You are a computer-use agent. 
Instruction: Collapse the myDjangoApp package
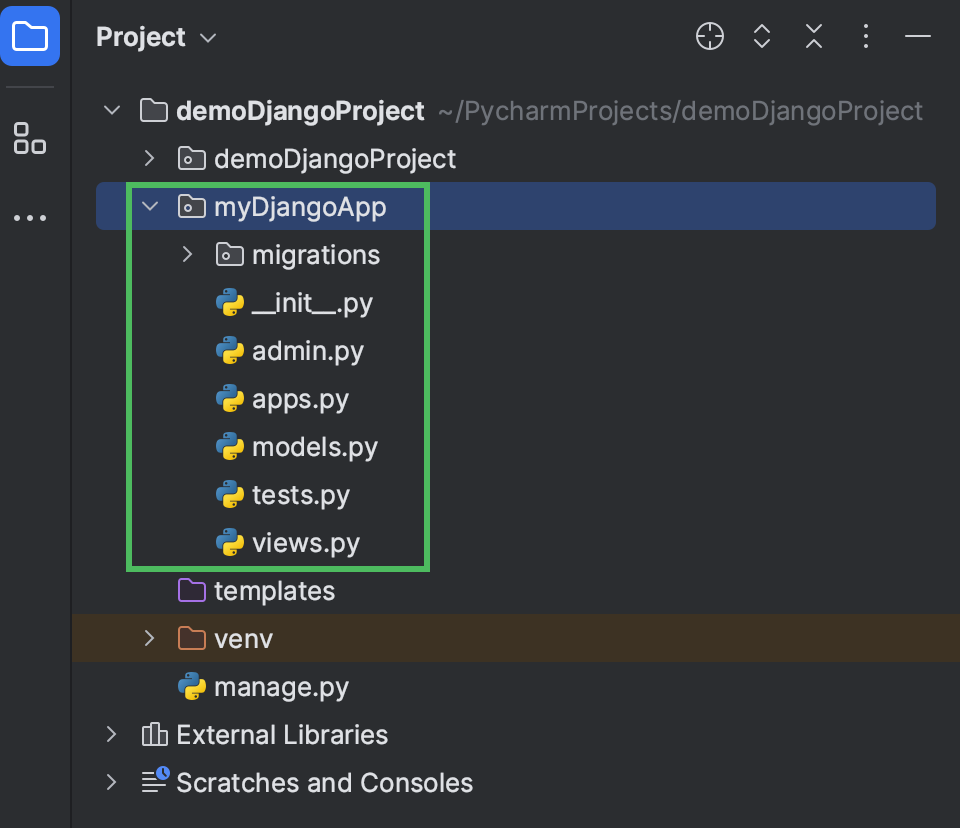[x=149, y=207]
